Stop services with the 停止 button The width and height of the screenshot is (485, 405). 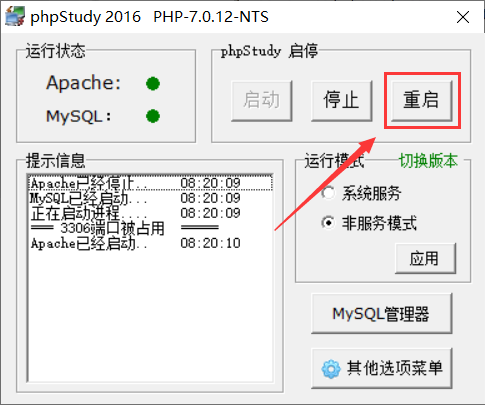pos(341,100)
